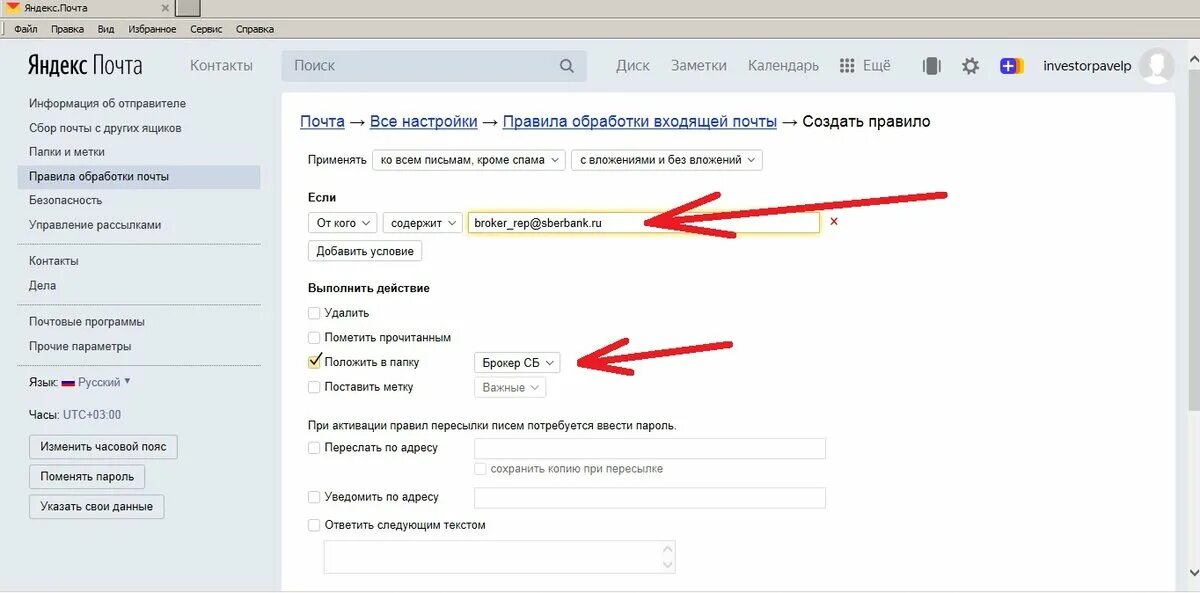Open Безопасность settings
Viewport: 1200px width, 593px height.
click(x=66, y=201)
